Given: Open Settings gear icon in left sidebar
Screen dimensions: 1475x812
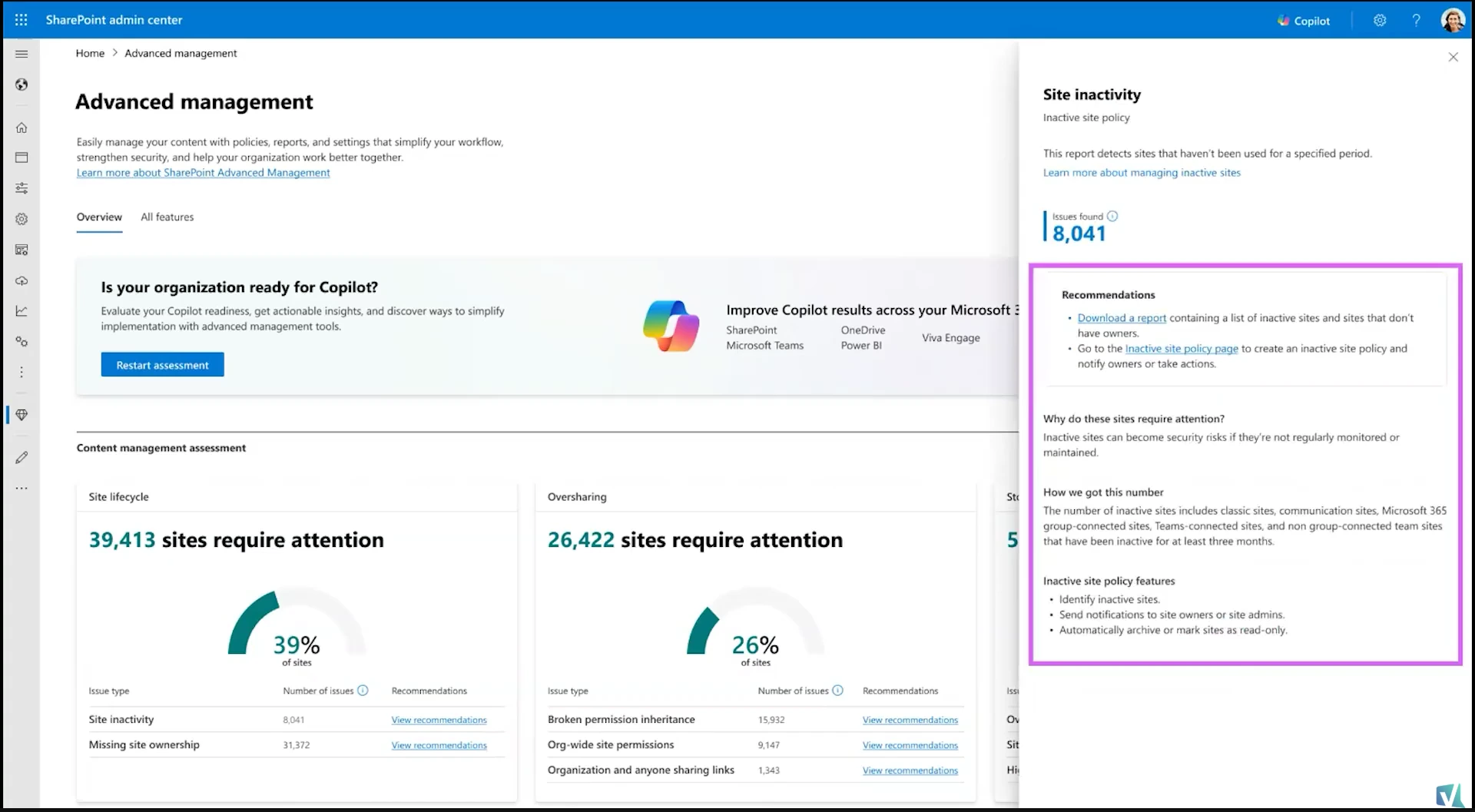Looking at the screenshot, I should [x=22, y=219].
